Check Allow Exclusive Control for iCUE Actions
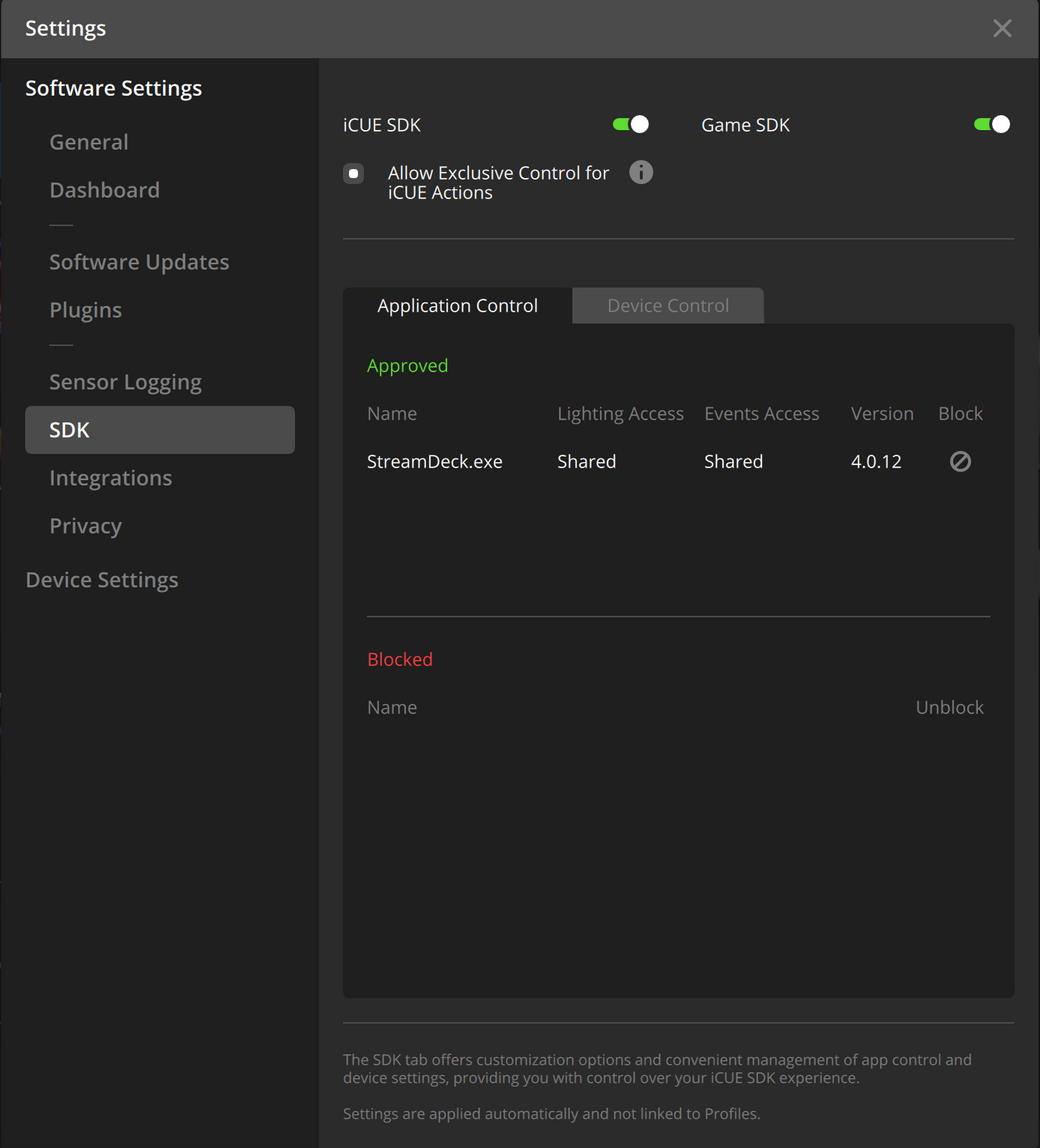 pyautogui.click(x=353, y=173)
